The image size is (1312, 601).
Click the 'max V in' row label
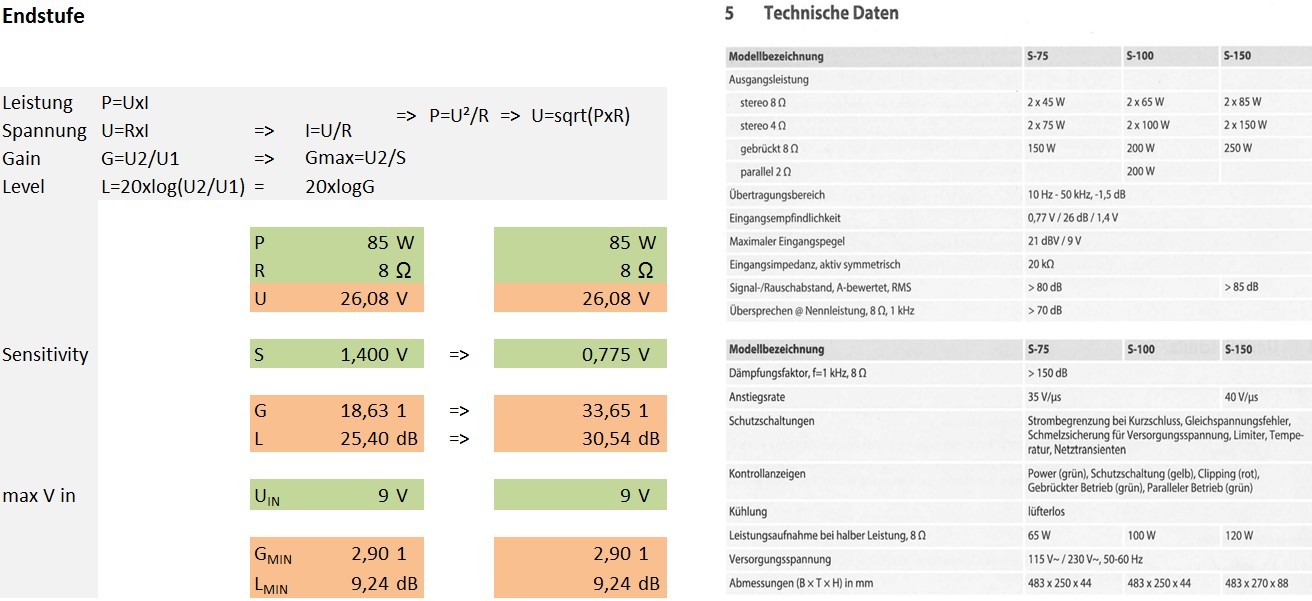coord(39,495)
